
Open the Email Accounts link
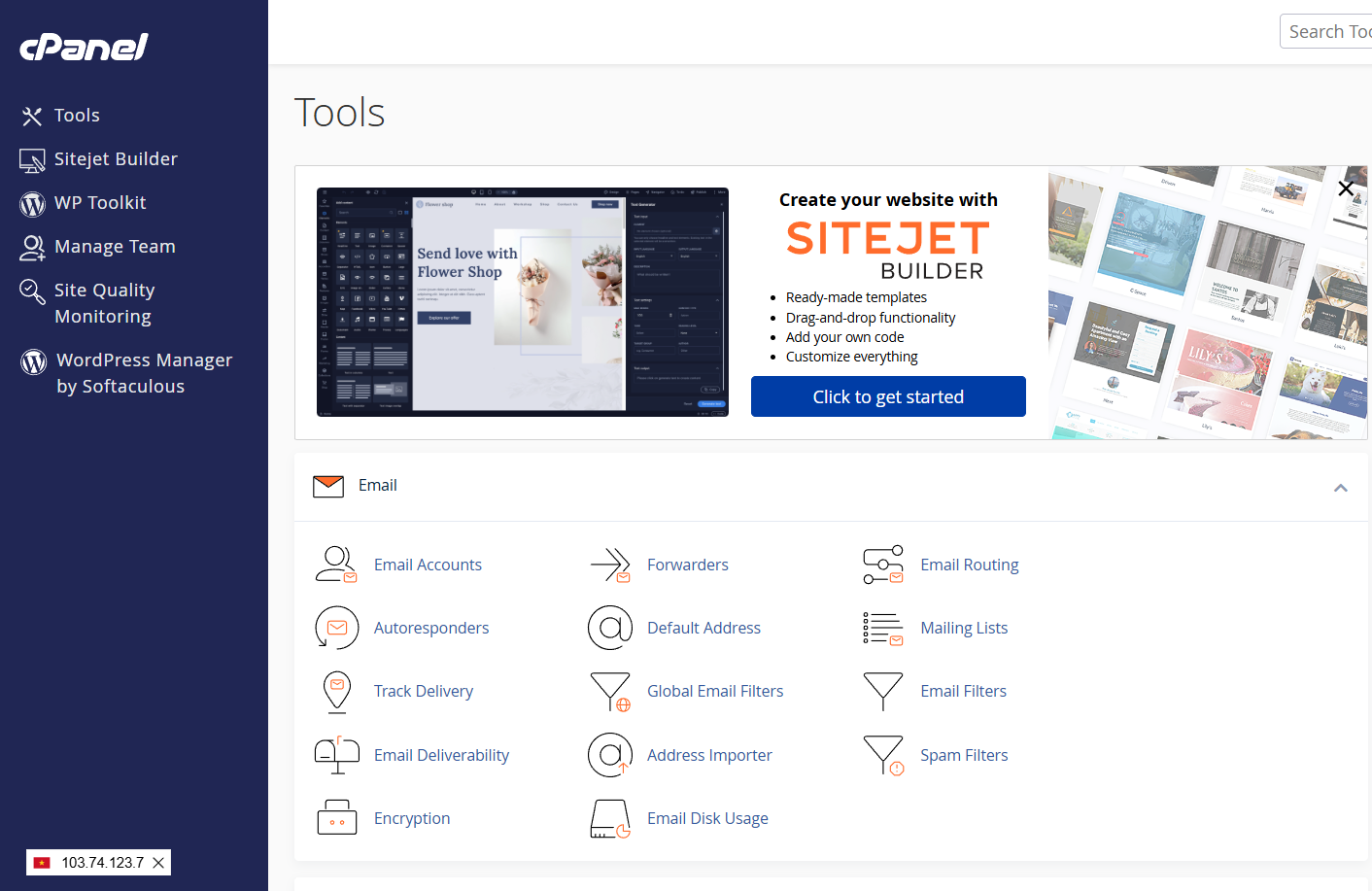pos(428,565)
